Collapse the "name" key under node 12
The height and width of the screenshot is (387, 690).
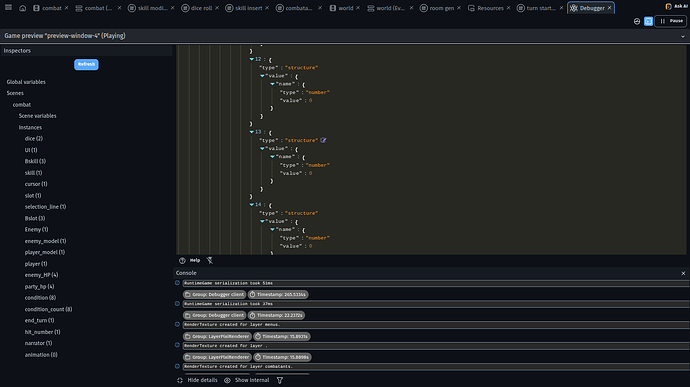[x=272, y=84]
